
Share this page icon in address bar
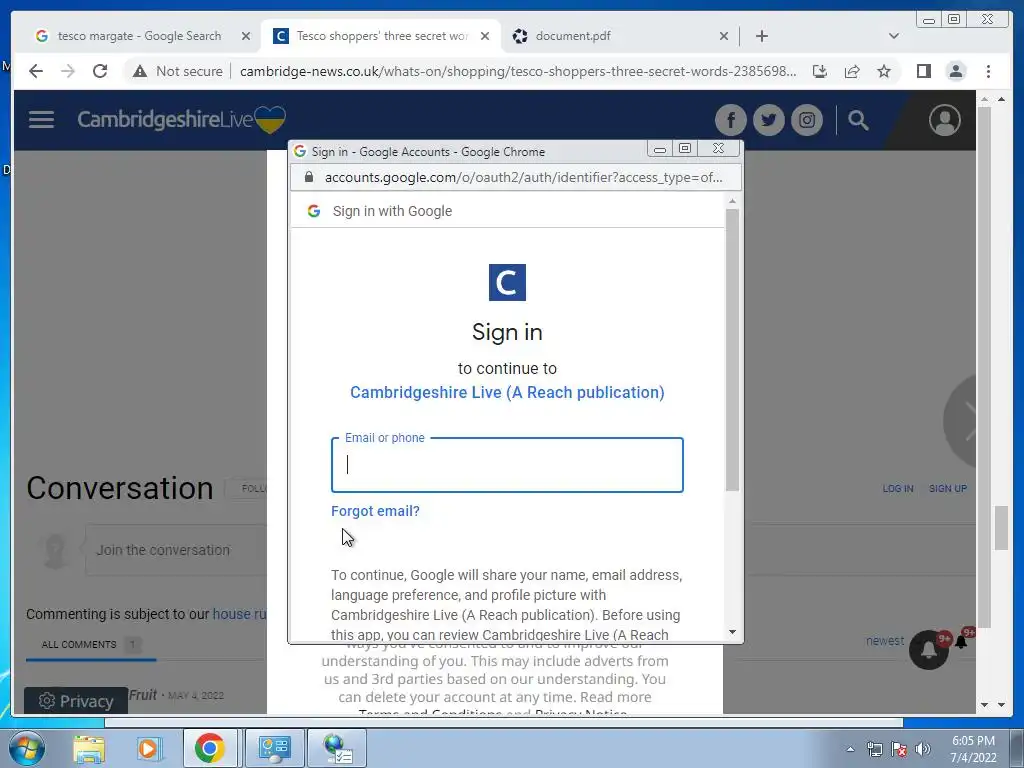(852, 71)
